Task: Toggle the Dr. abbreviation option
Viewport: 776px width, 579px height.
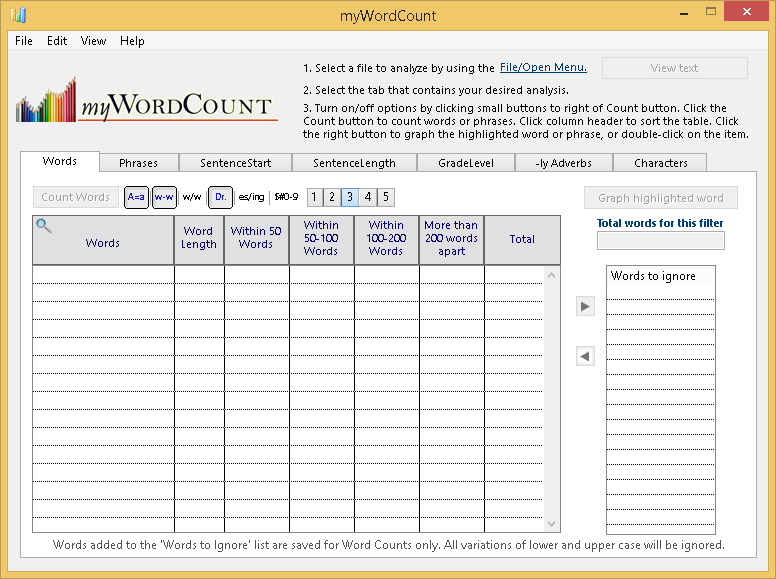Action: pyautogui.click(x=220, y=197)
